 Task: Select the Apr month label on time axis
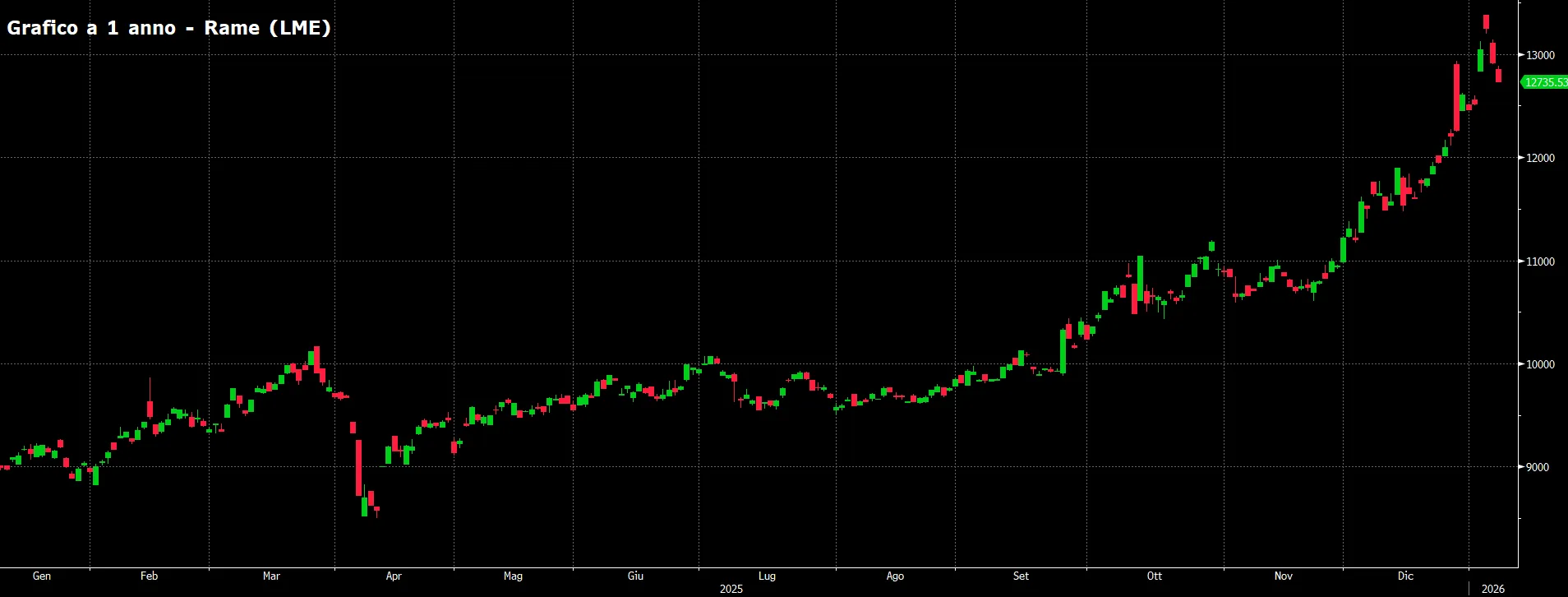(x=394, y=576)
